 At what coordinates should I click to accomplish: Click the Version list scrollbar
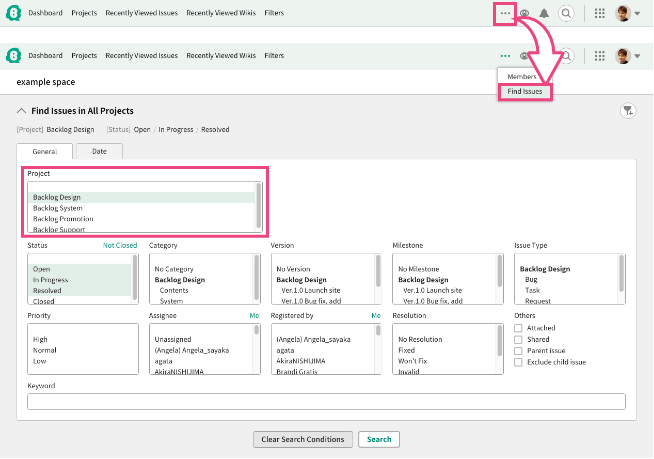coord(378,271)
